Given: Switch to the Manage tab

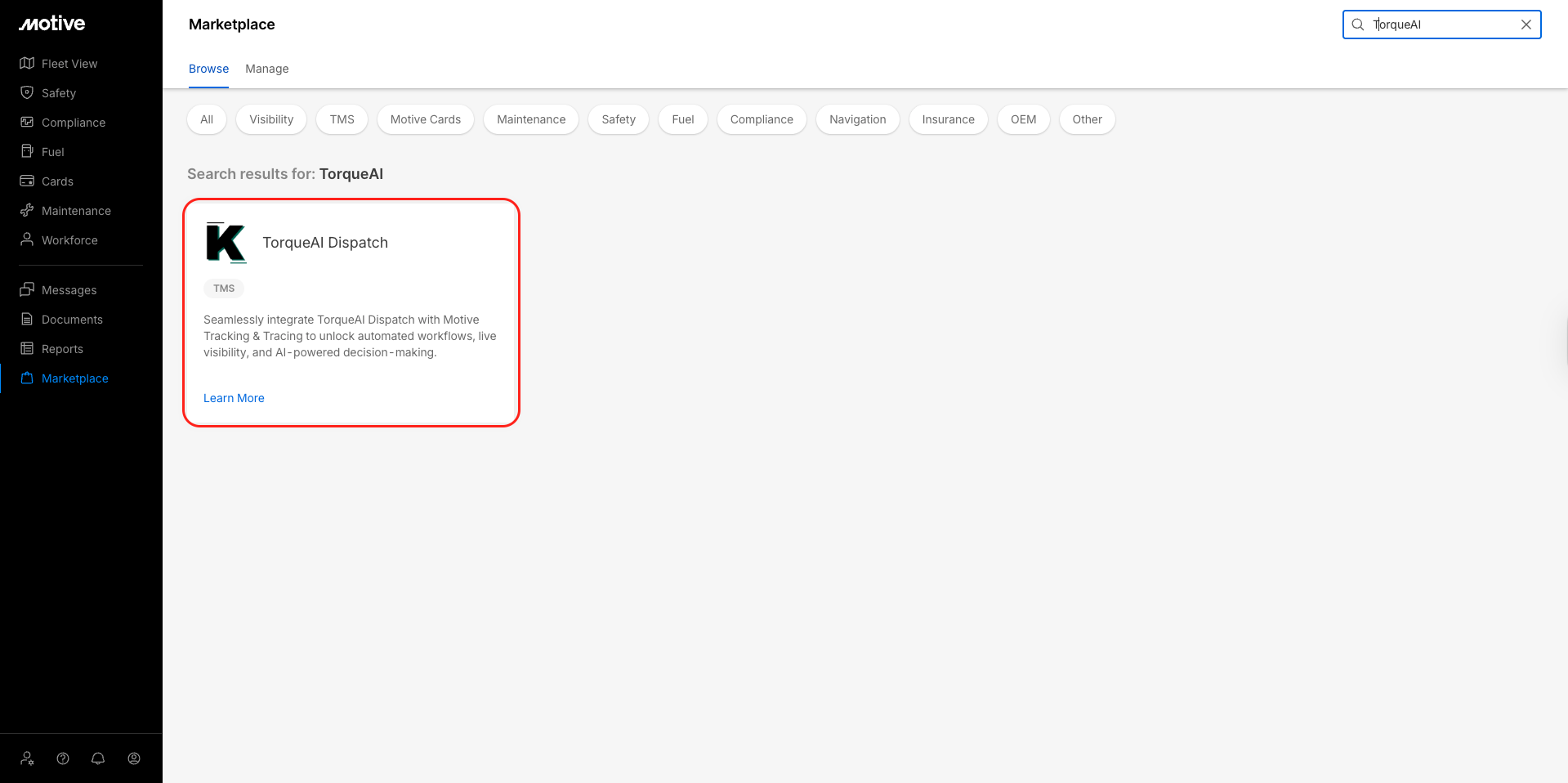Looking at the screenshot, I should (x=267, y=69).
